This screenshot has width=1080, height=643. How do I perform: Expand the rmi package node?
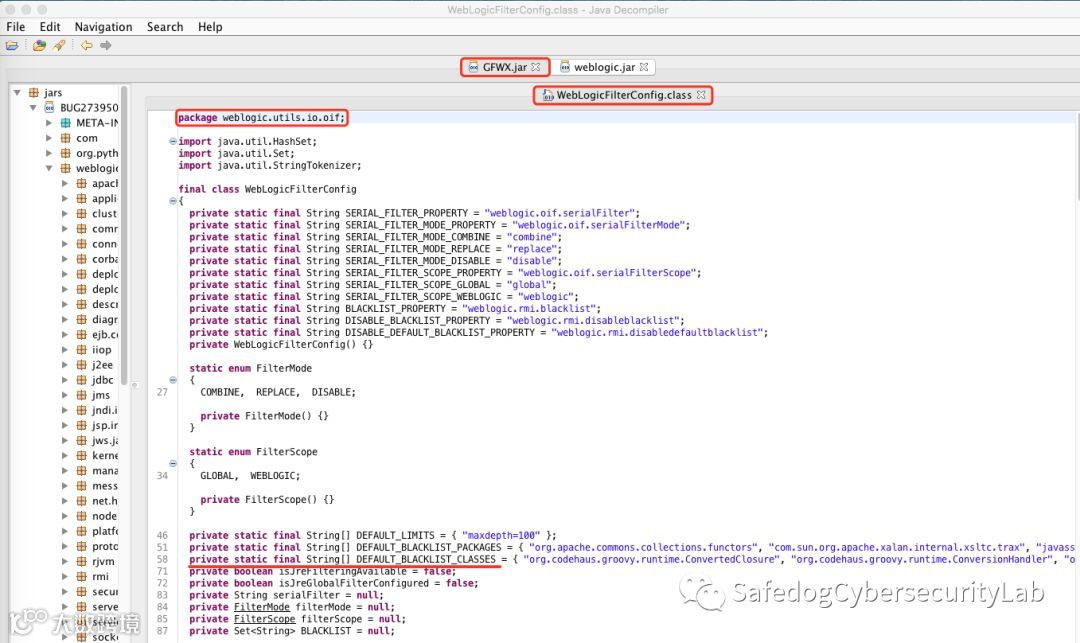65,576
